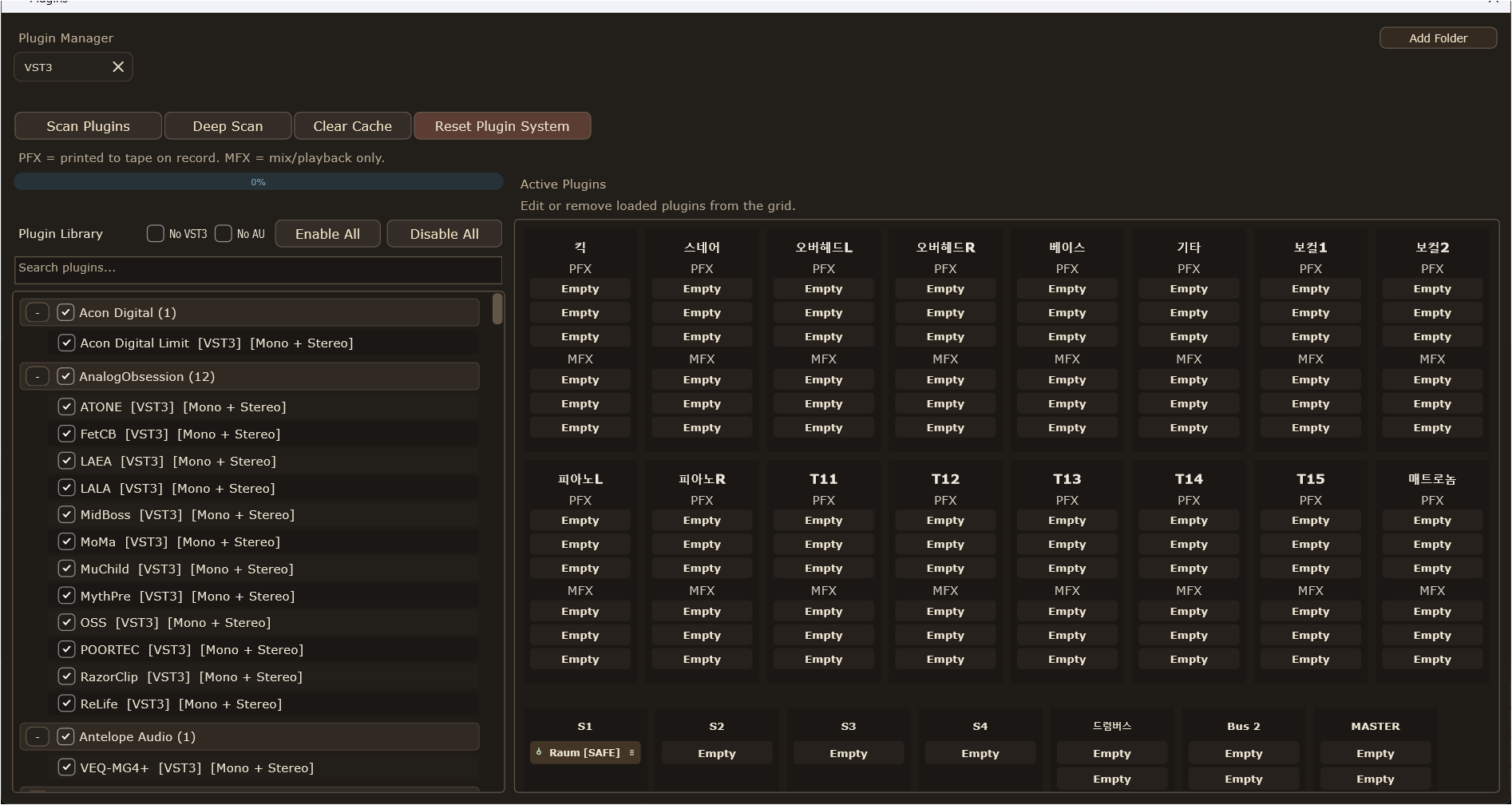The width and height of the screenshot is (1512, 805).
Task: Toggle the RazorClip plugin checkbox
Action: [66, 676]
